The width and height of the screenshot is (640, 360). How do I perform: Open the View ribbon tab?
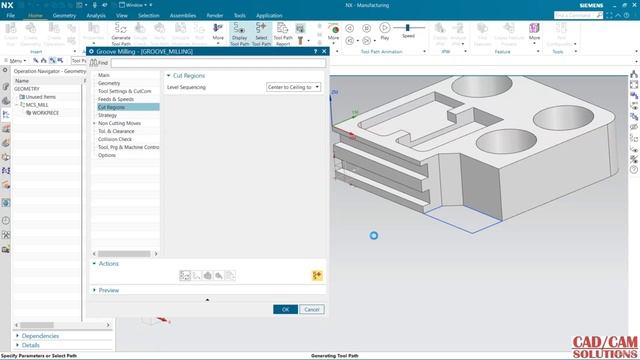click(122, 16)
